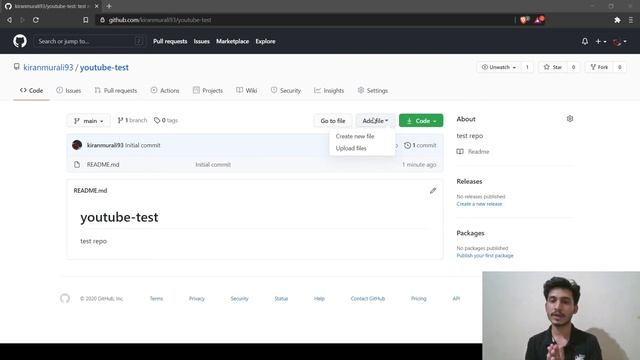Open the README.md file in file list

[x=103, y=164]
